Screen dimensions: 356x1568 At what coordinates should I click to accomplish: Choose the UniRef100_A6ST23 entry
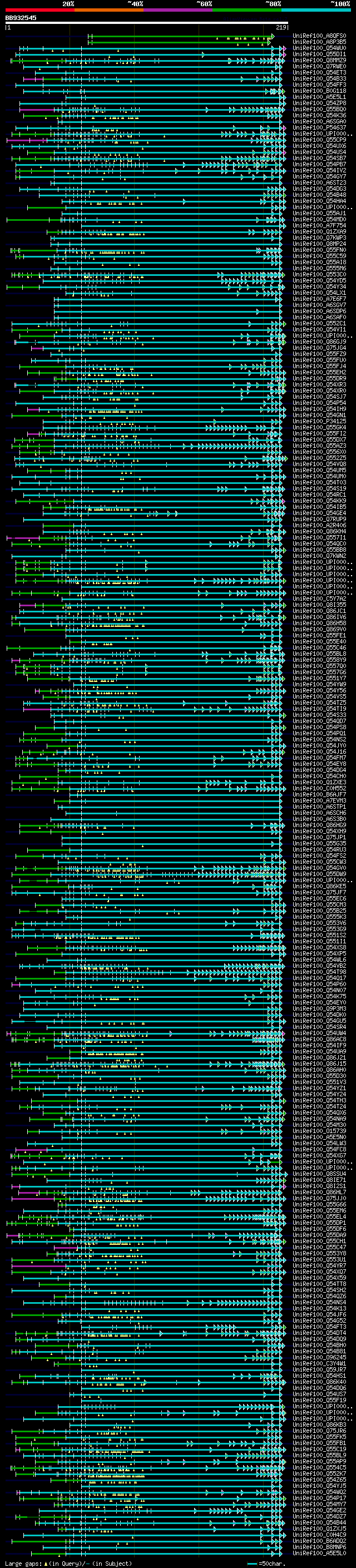coord(319,182)
